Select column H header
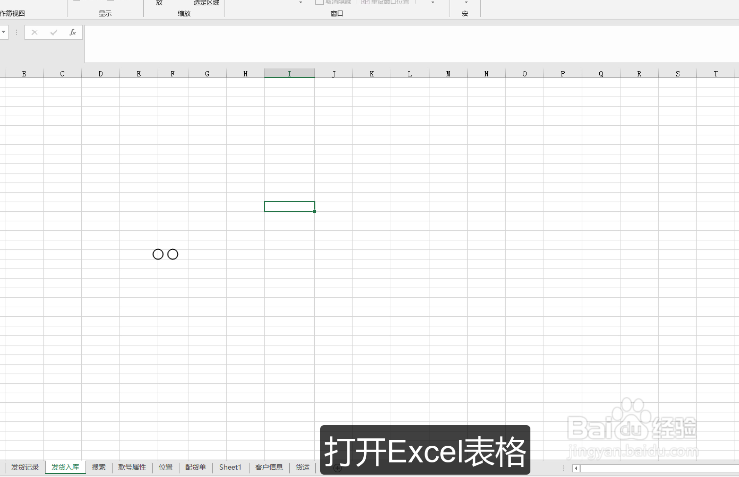 (x=246, y=74)
